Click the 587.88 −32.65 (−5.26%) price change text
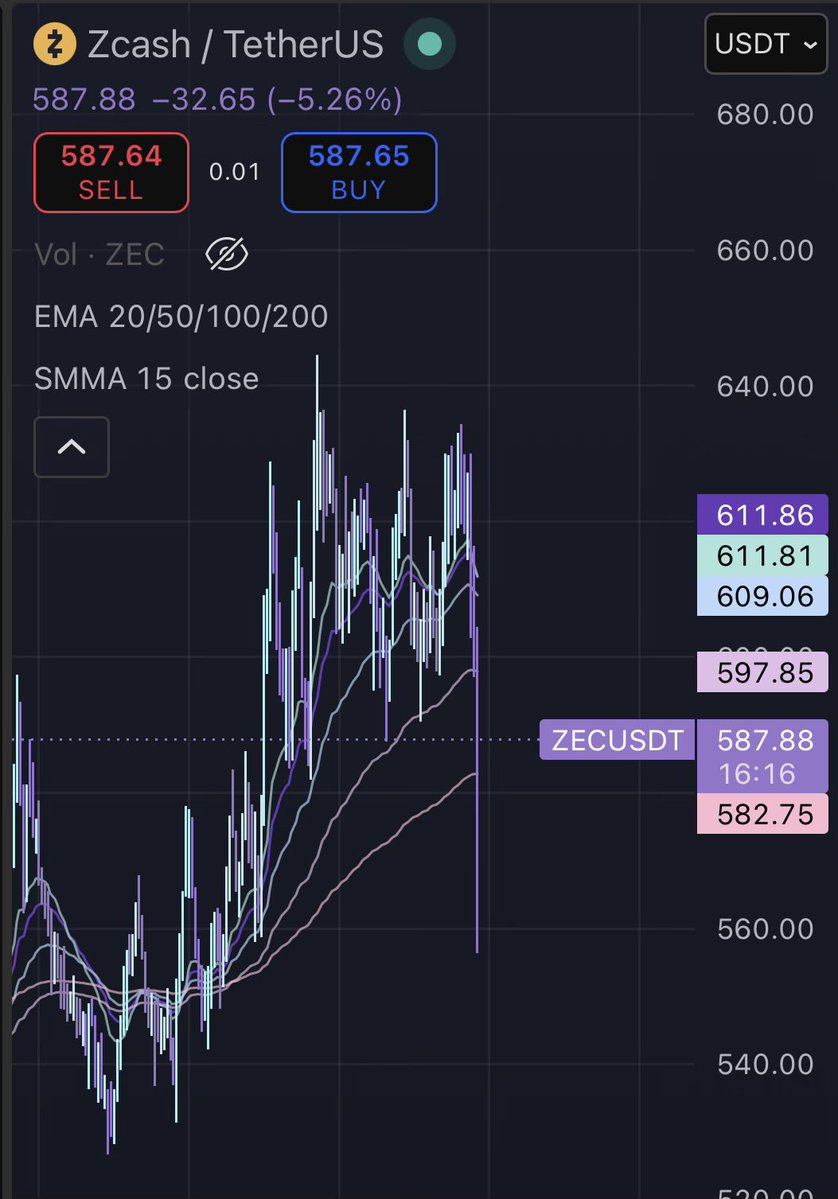This screenshot has height=1199, width=838. (x=218, y=100)
